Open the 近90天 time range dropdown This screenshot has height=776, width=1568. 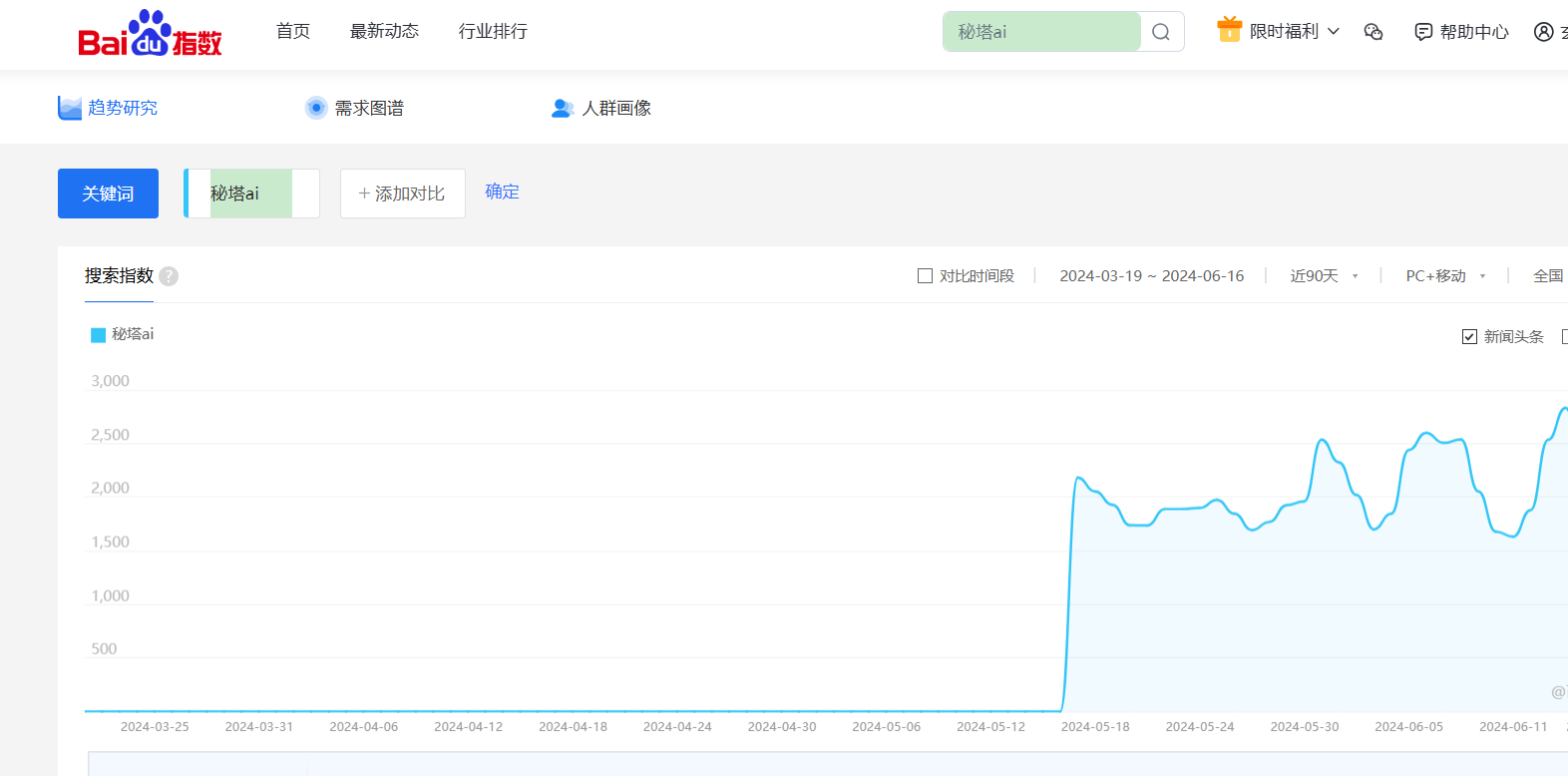pos(1324,276)
